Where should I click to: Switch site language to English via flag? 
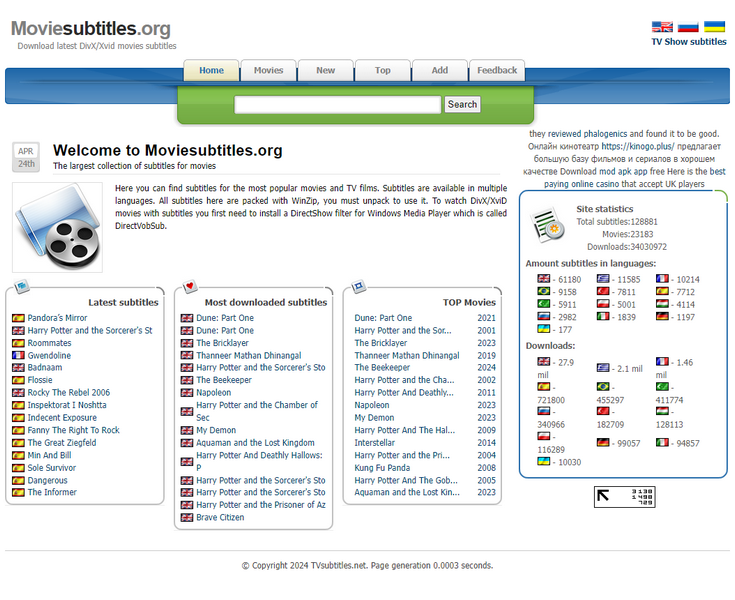[x=662, y=27]
